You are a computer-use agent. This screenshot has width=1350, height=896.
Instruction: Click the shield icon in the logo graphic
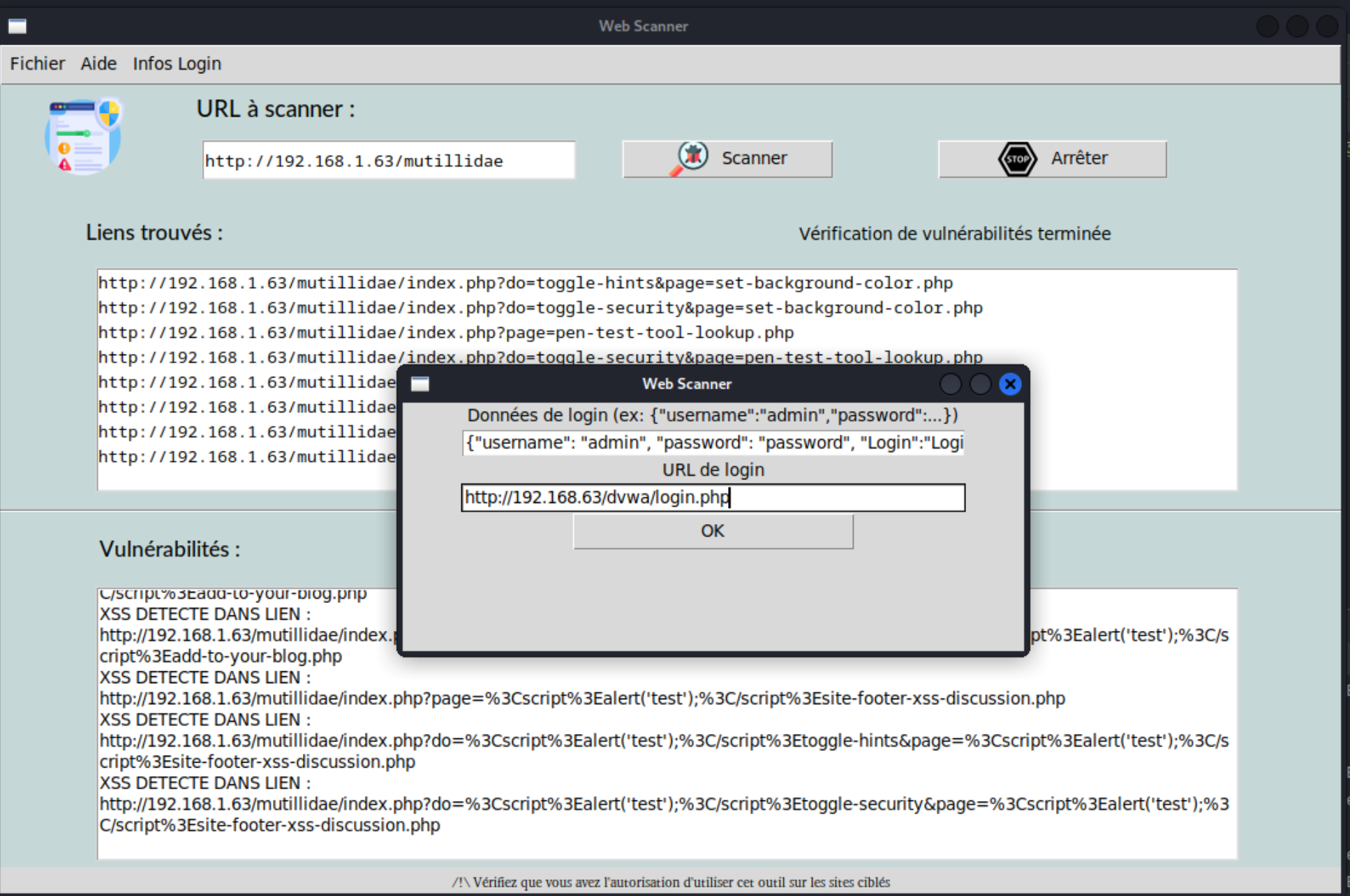[x=110, y=114]
